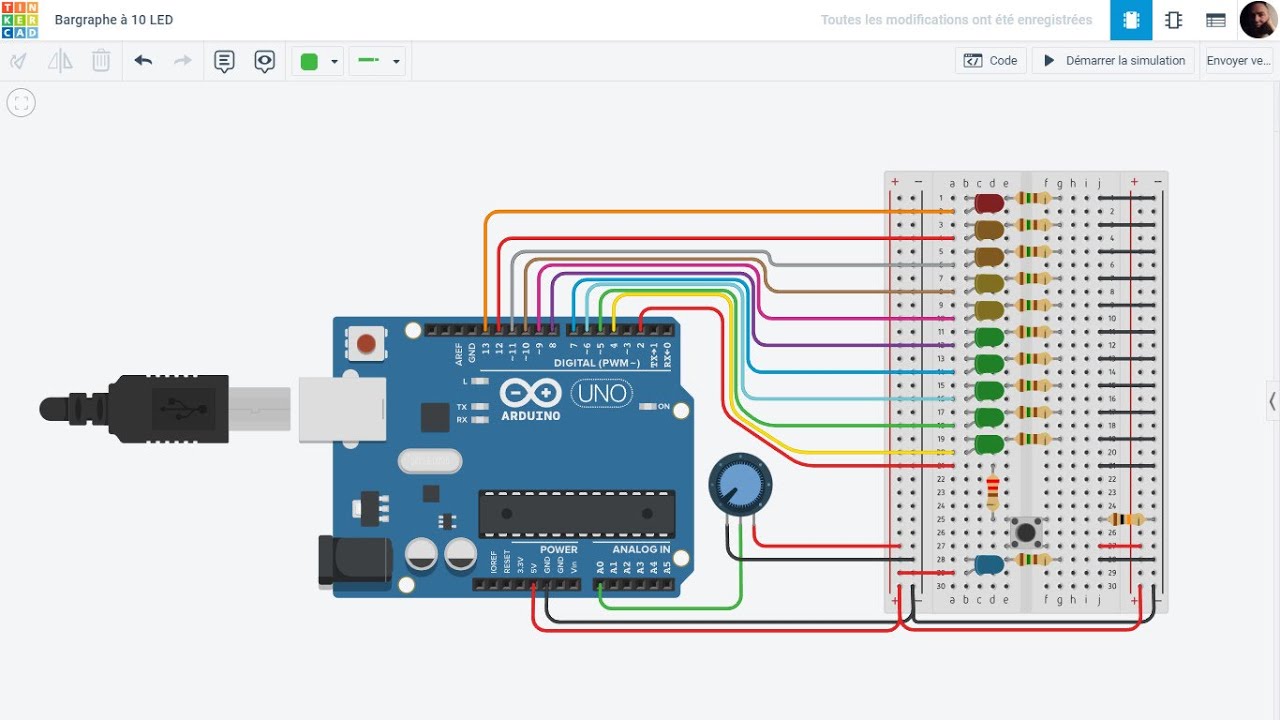Select the red LED on the breadboard
The image size is (1280, 720).
pyautogui.click(x=989, y=203)
